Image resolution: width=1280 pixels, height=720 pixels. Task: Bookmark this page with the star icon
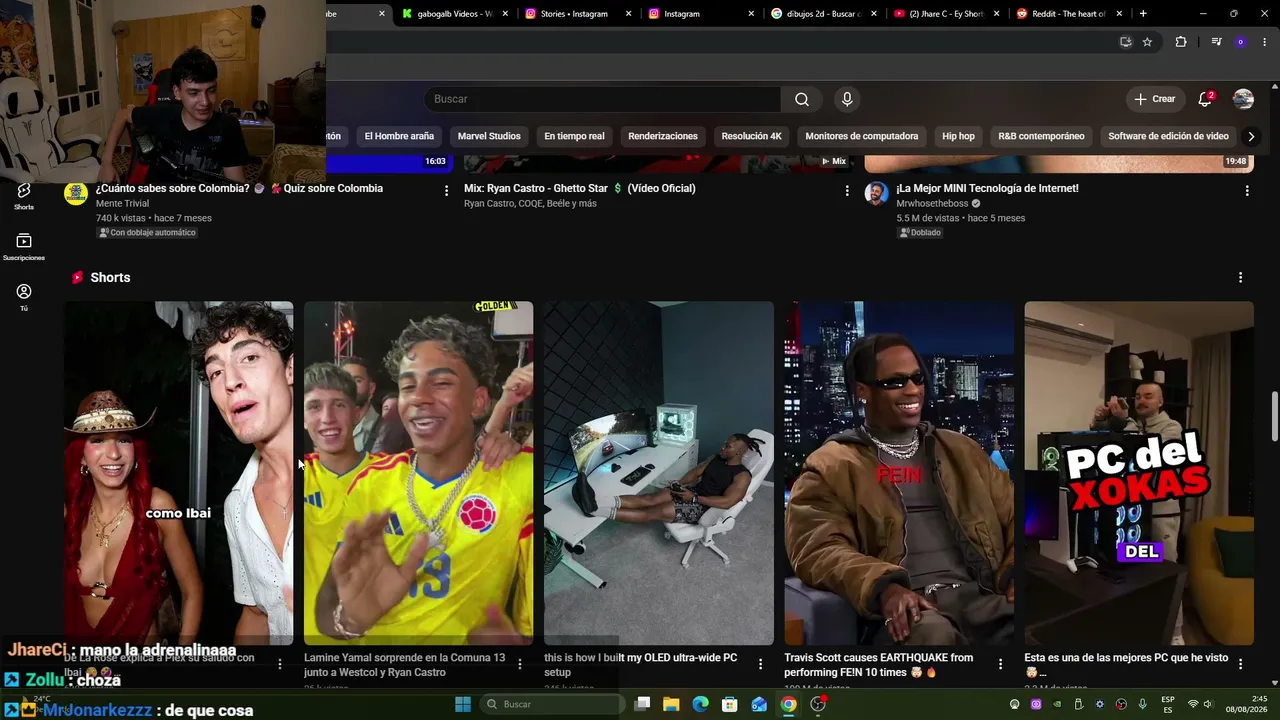pos(1147,42)
